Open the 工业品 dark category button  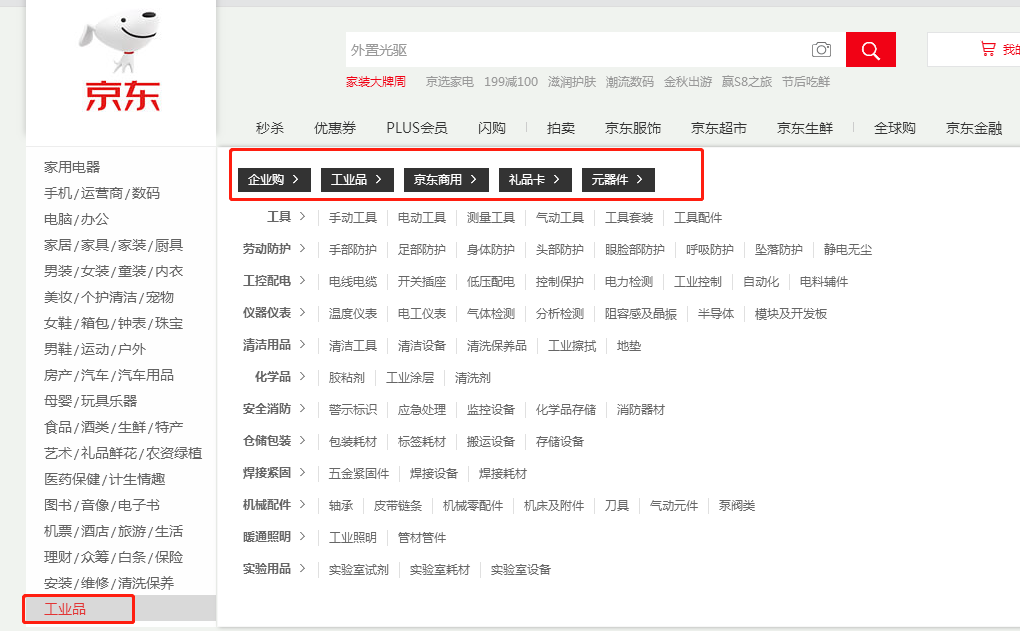[x=357, y=180]
